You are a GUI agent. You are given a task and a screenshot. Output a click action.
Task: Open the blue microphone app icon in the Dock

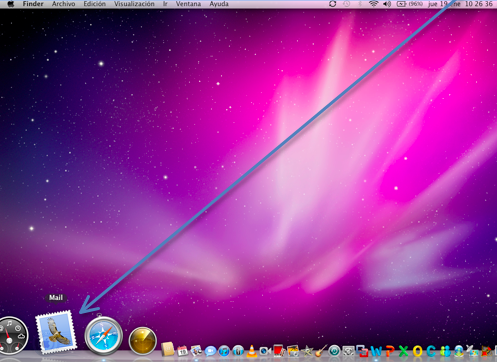pyautogui.click(x=238, y=351)
